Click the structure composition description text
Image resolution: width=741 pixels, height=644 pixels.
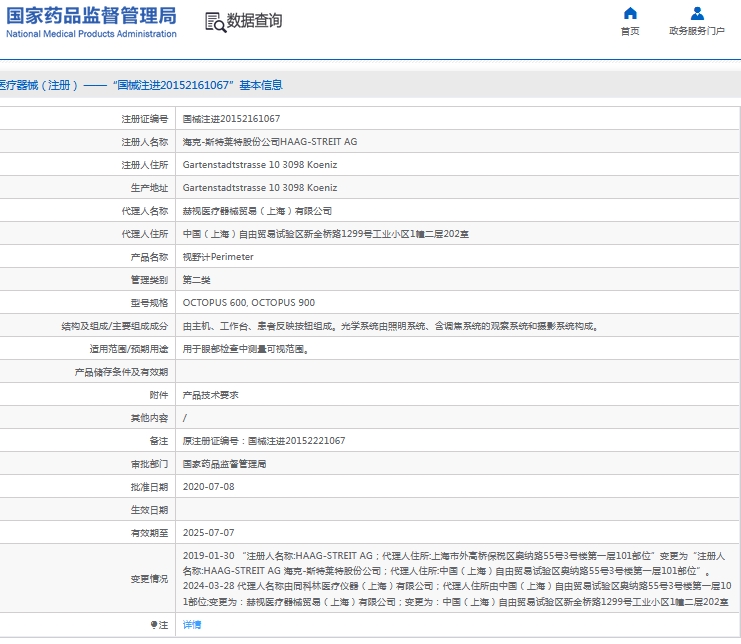(x=391, y=326)
